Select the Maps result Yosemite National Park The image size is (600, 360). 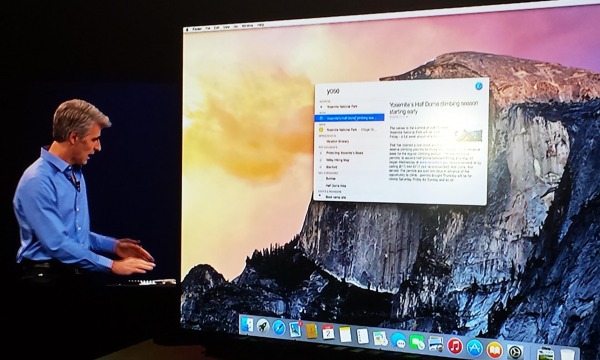(349, 130)
